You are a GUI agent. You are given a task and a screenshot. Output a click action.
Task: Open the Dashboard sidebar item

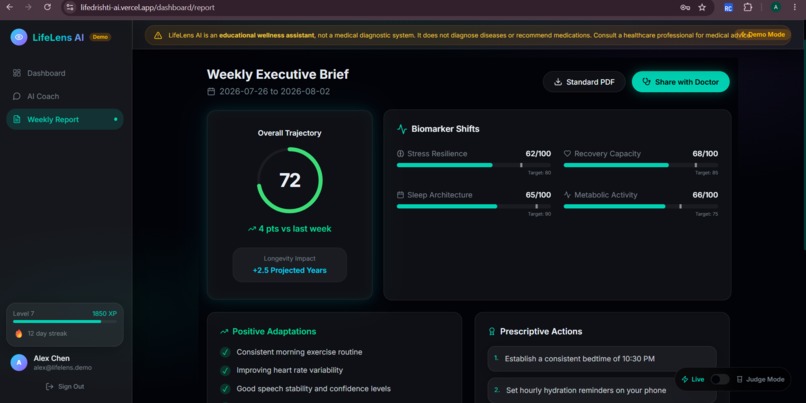[x=65, y=73]
